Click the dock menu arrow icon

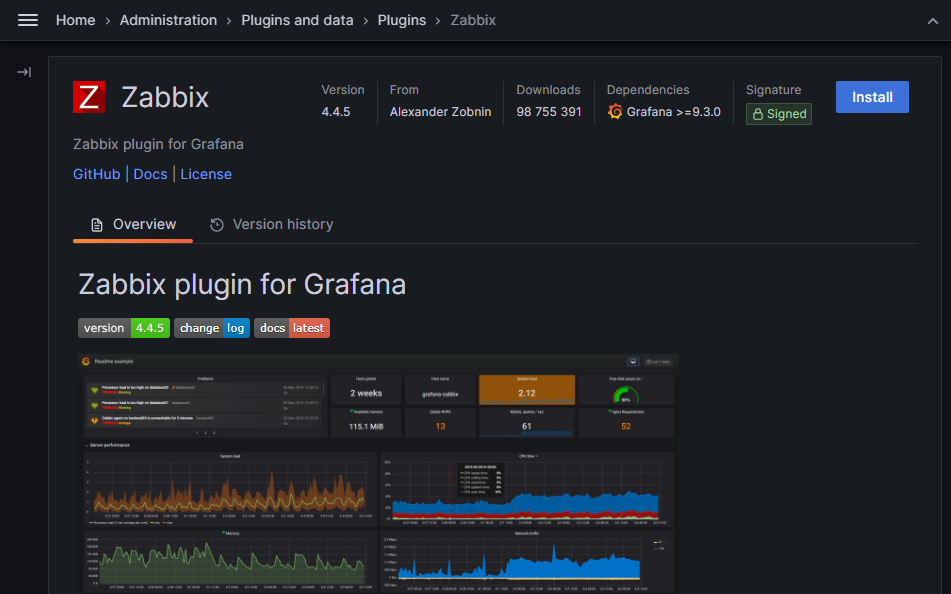[24, 72]
